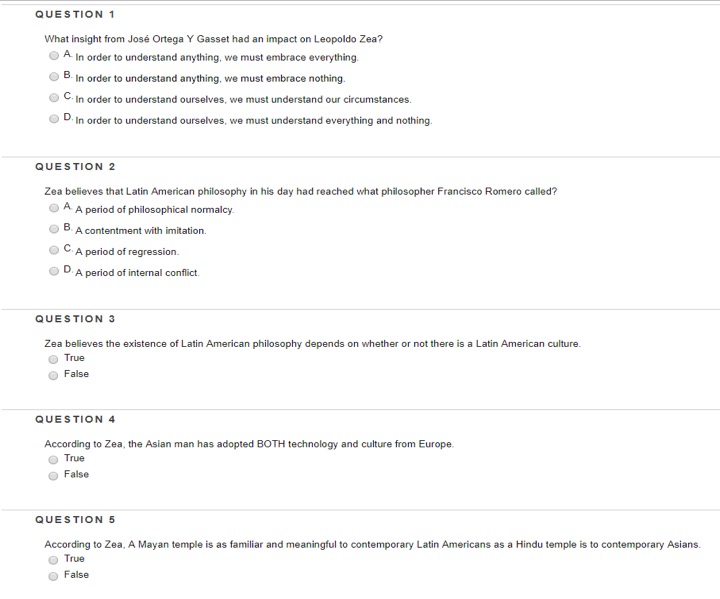Click the Question 4 heading

75,419
